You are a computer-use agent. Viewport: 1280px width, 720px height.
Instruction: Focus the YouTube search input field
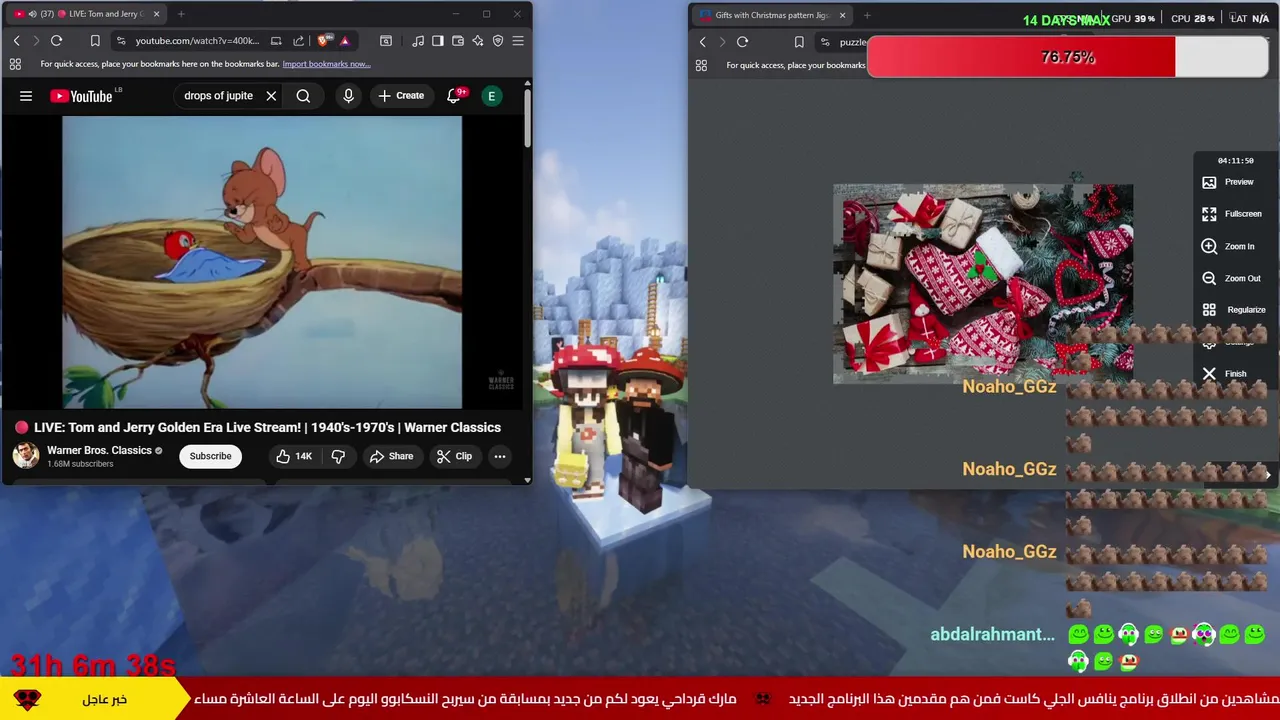point(219,96)
